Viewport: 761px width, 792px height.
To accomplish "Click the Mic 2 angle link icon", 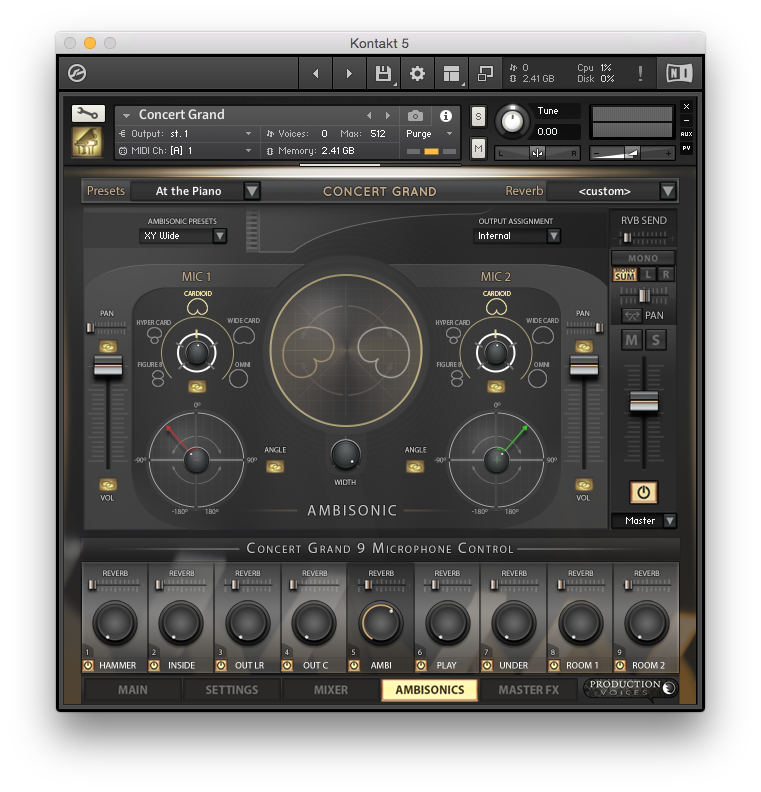I will coord(415,467).
